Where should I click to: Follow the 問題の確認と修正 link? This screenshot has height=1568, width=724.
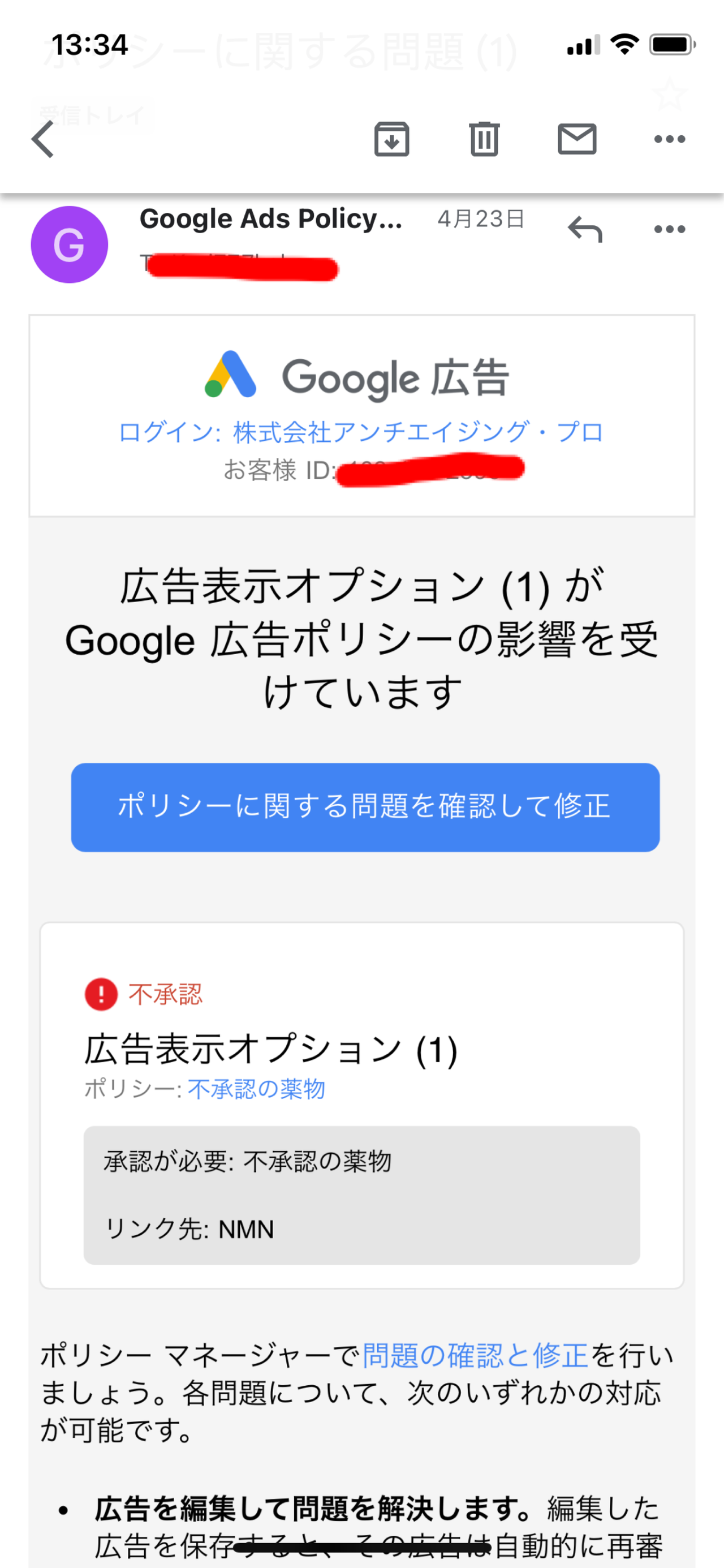pos(475,1356)
